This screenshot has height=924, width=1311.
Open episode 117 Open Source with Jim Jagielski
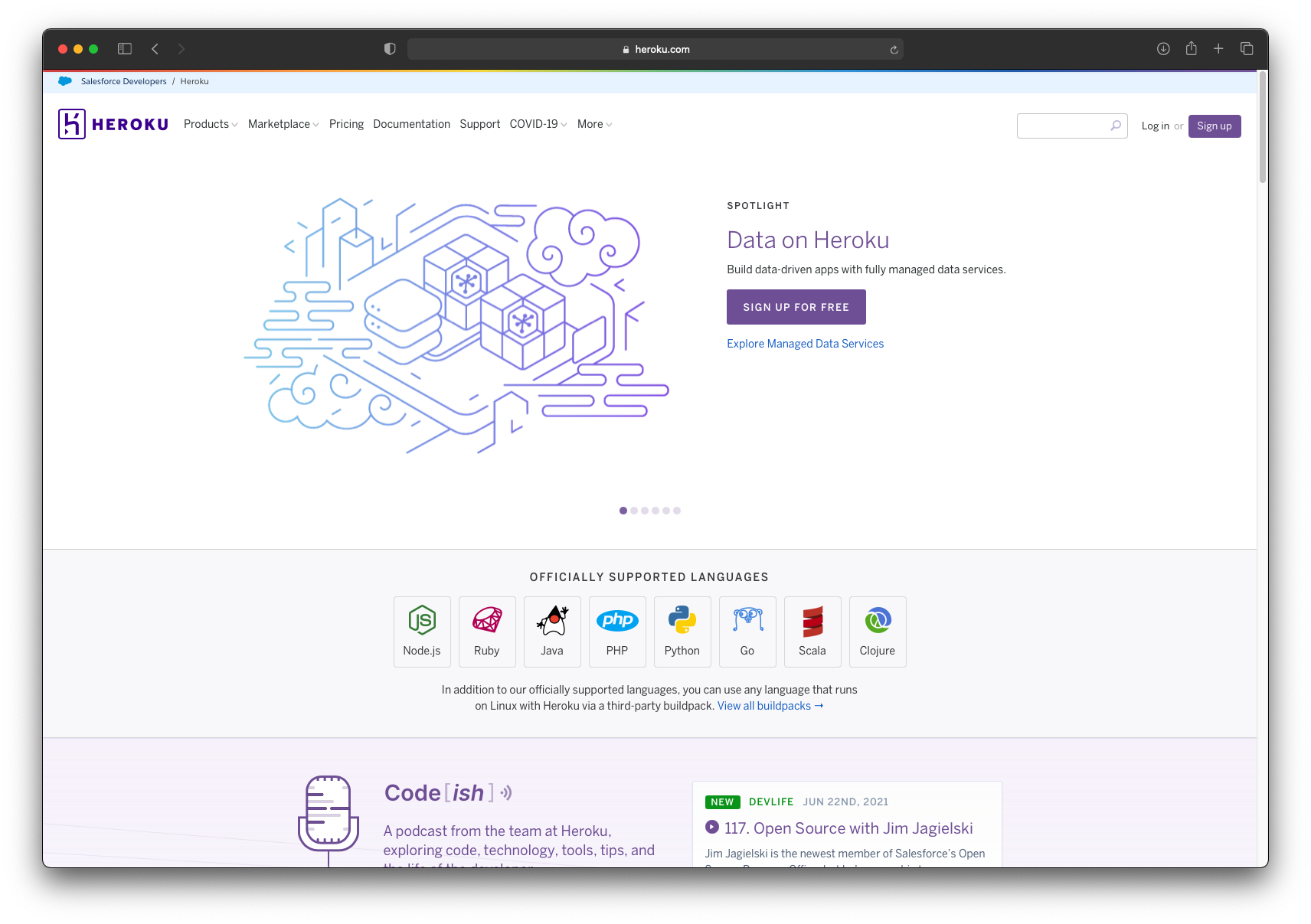coord(848,828)
